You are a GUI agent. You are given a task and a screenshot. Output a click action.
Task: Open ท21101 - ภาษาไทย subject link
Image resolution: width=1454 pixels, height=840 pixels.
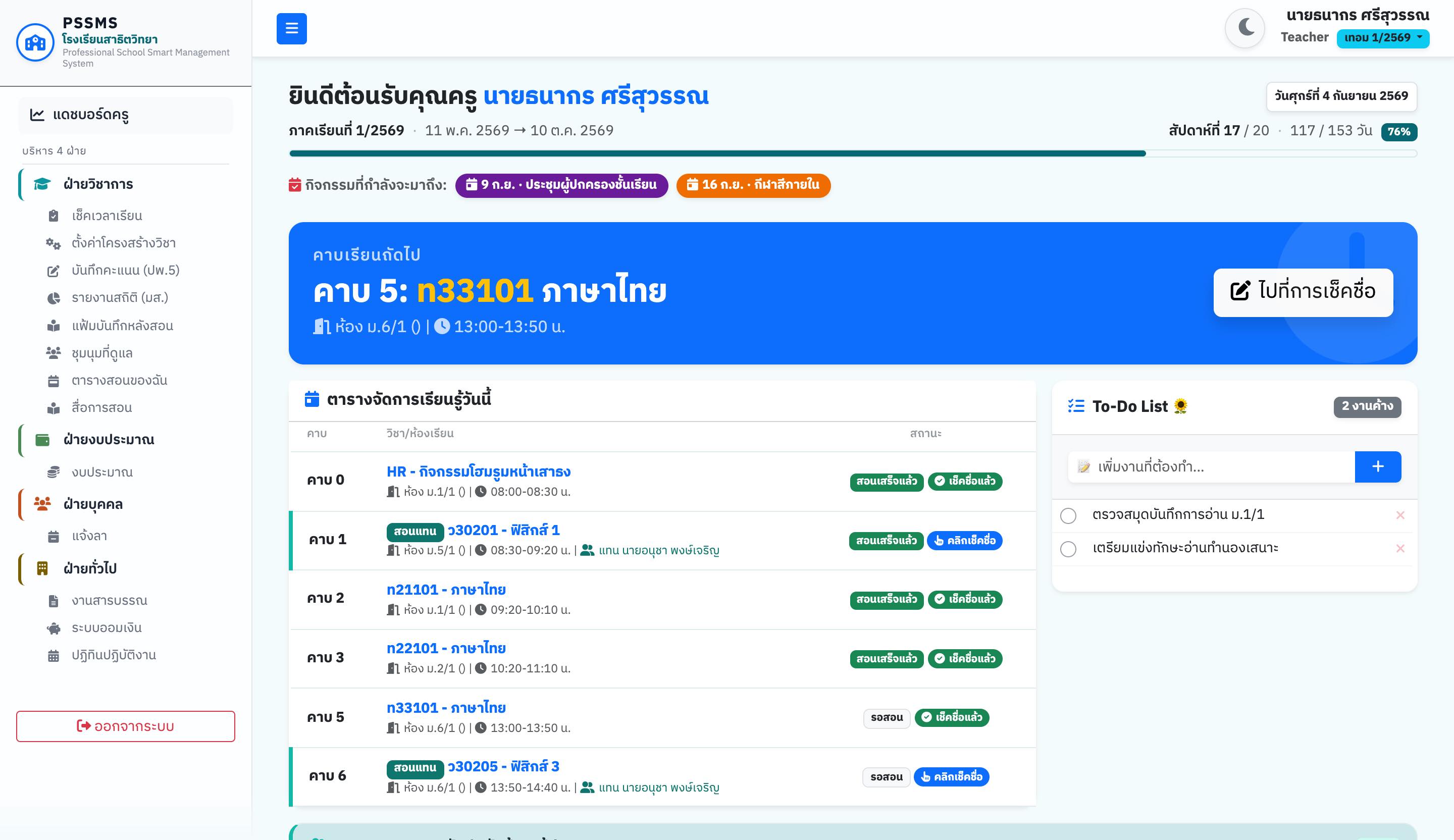446,590
